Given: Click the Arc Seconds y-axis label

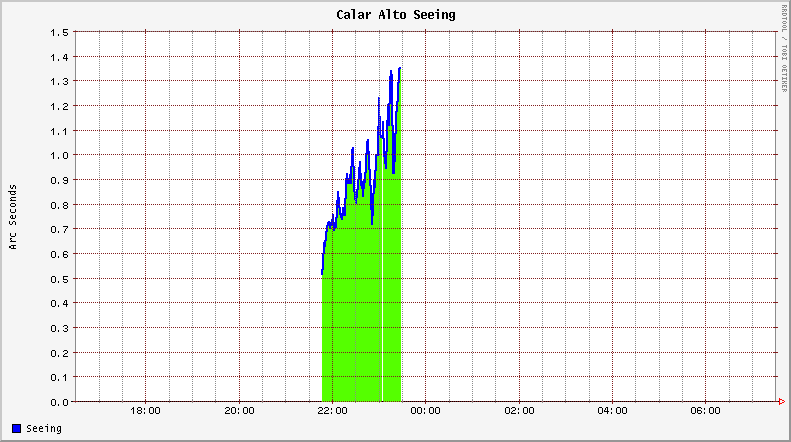Looking at the screenshot, I should point(12,216).
